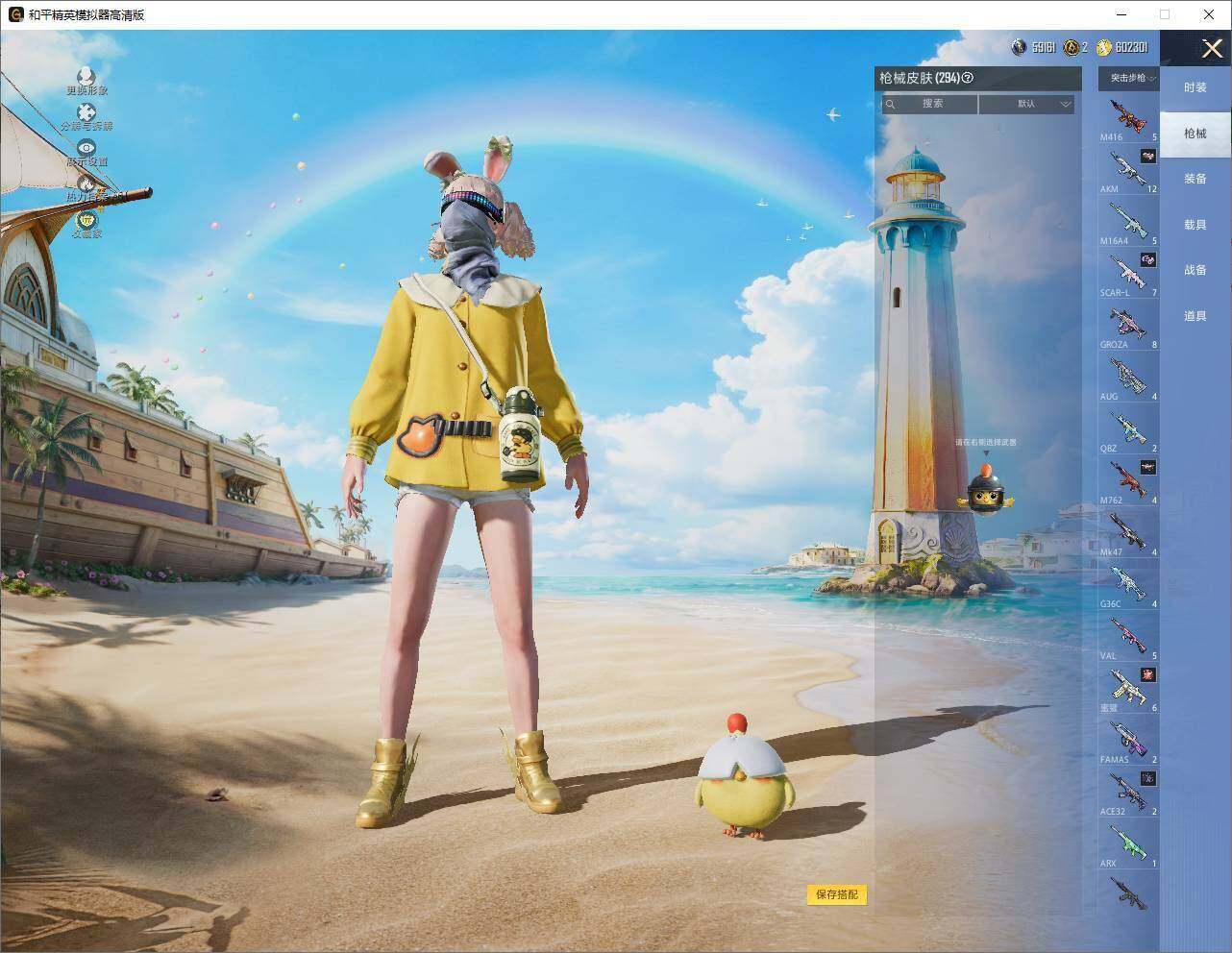
Task: Click the silver coin amount 59161
Action: (1044, 47)
